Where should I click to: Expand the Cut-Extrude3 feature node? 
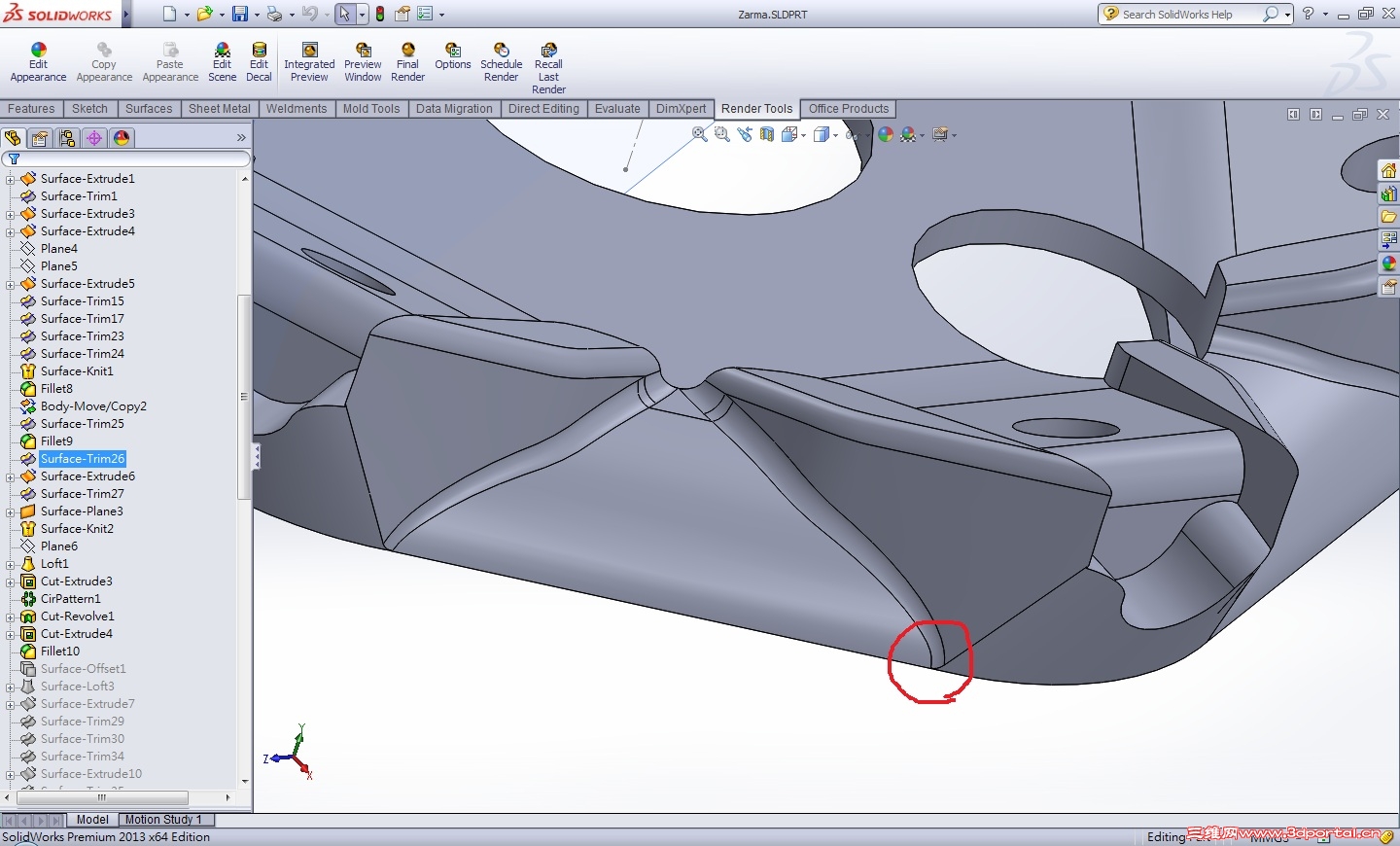[10, 582]
